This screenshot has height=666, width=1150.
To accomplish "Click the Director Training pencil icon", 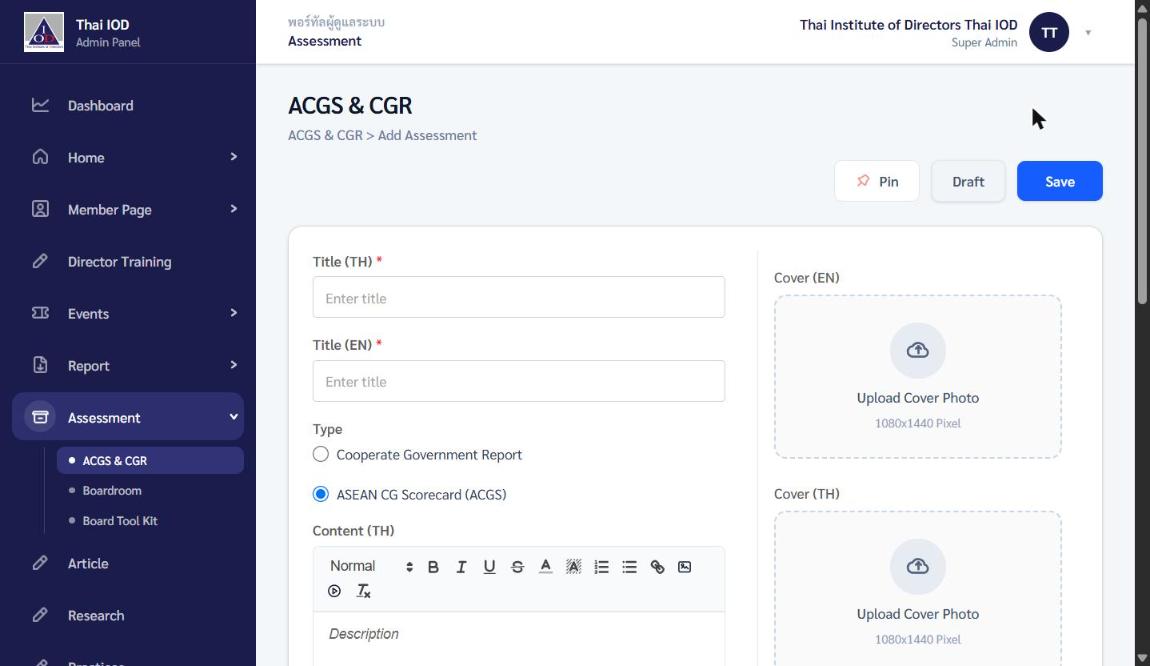I will click(x=40, y=261).
